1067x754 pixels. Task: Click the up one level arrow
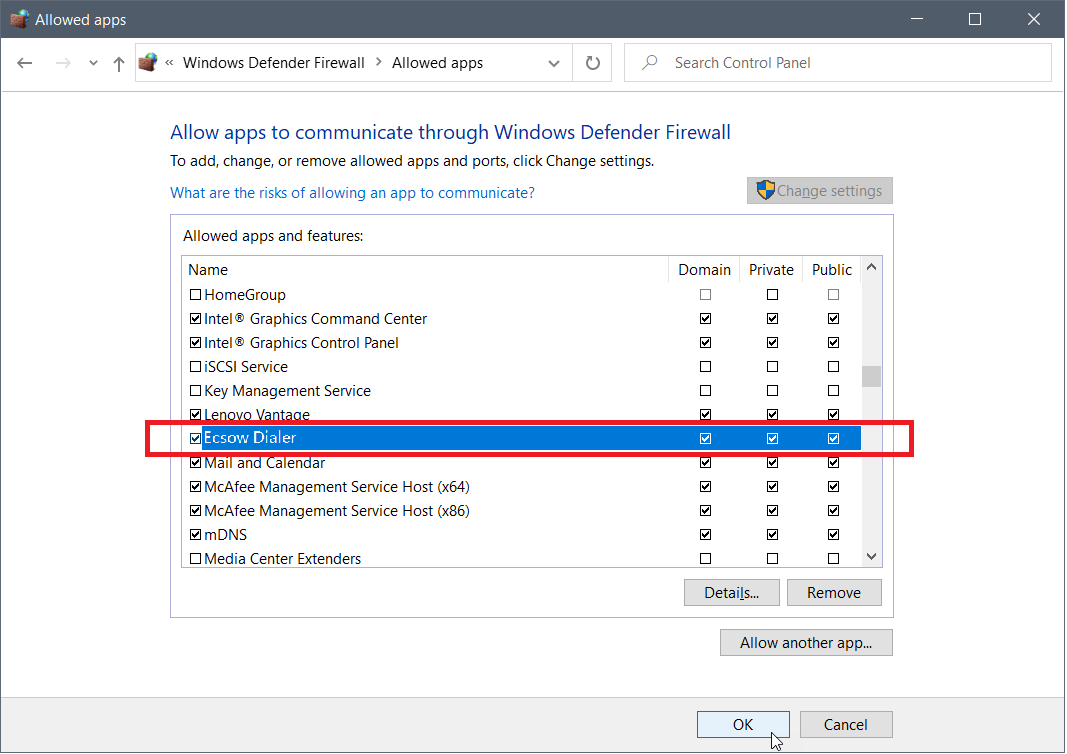117,63
